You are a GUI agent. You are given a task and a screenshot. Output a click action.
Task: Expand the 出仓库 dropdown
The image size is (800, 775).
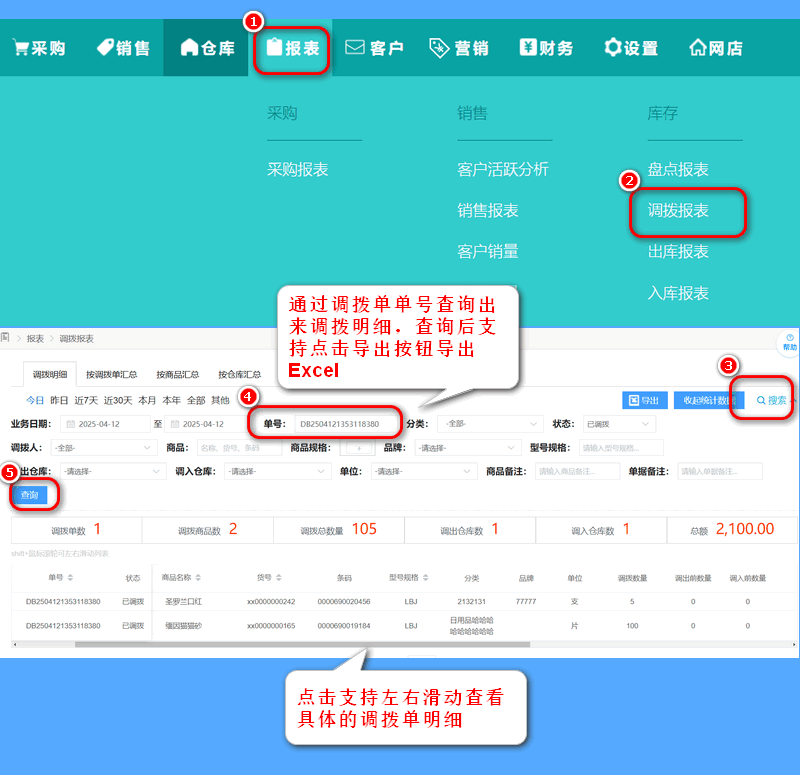113,471
